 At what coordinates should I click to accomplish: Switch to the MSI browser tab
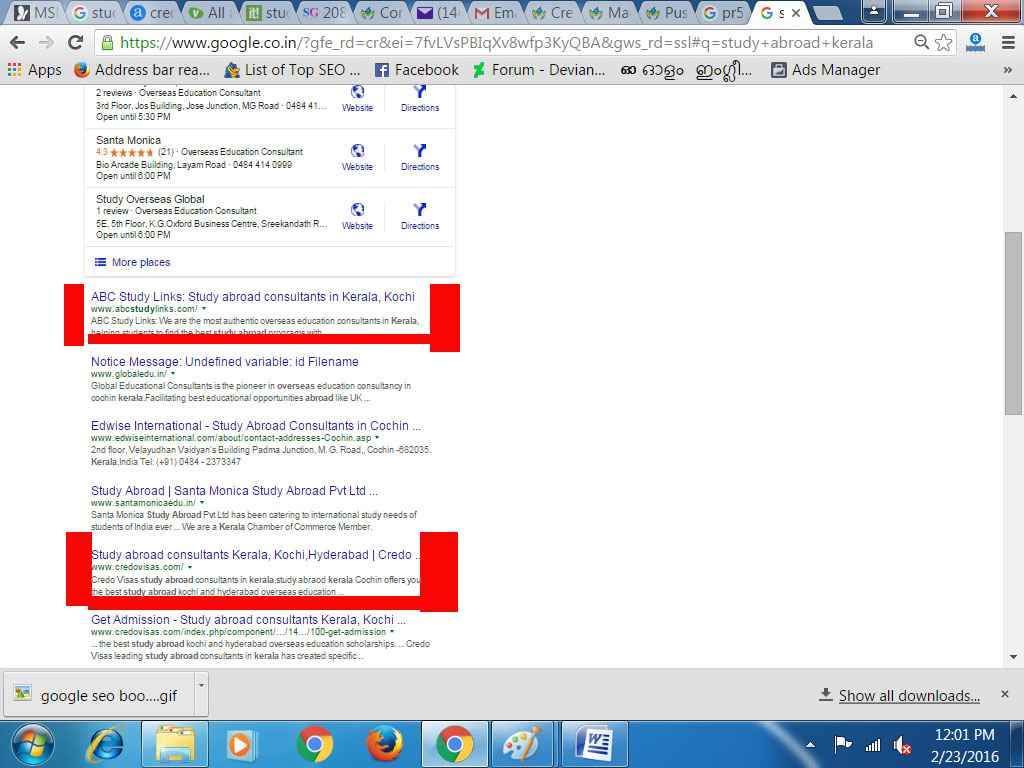(x=37, y=12)
